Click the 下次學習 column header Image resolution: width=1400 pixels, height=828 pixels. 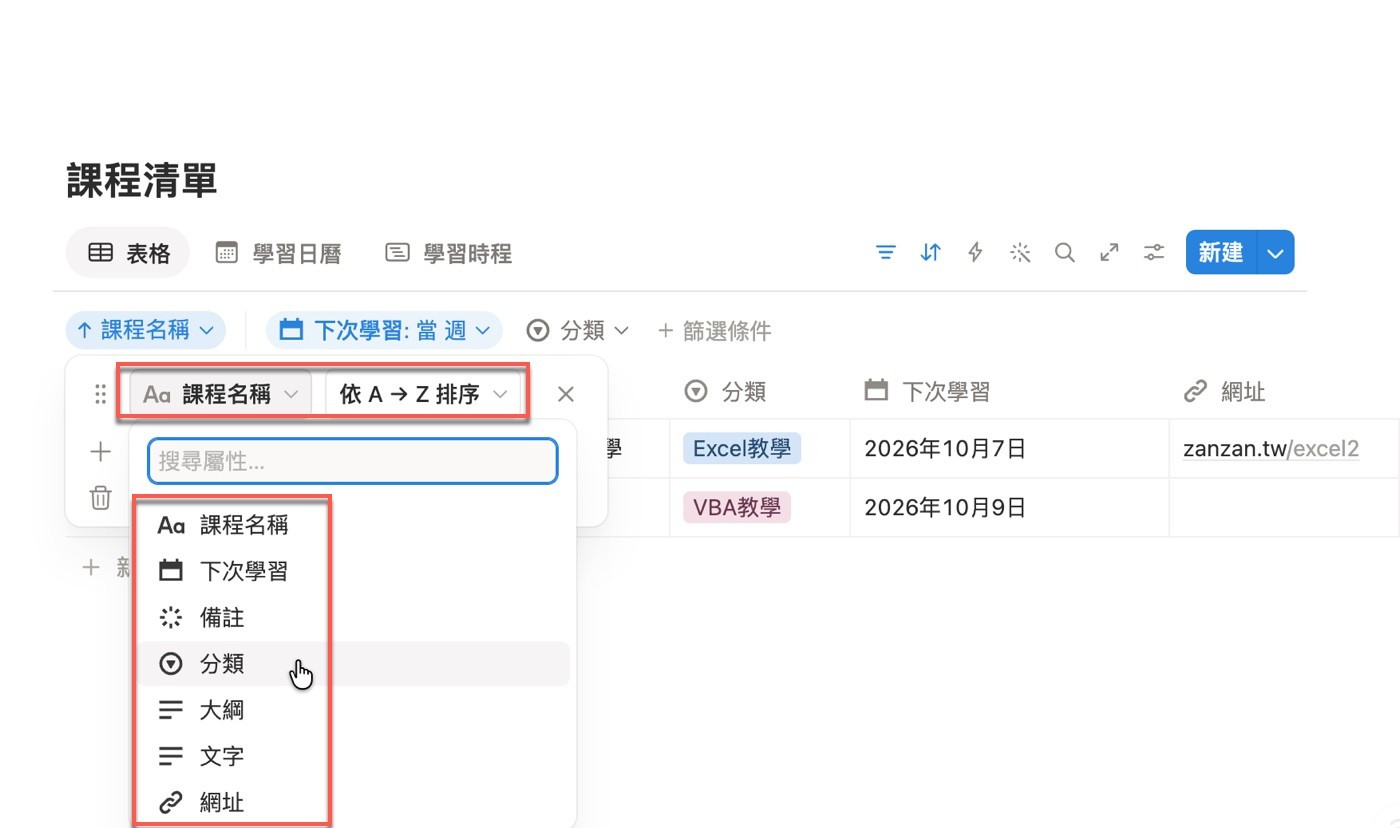pos(927,391)
